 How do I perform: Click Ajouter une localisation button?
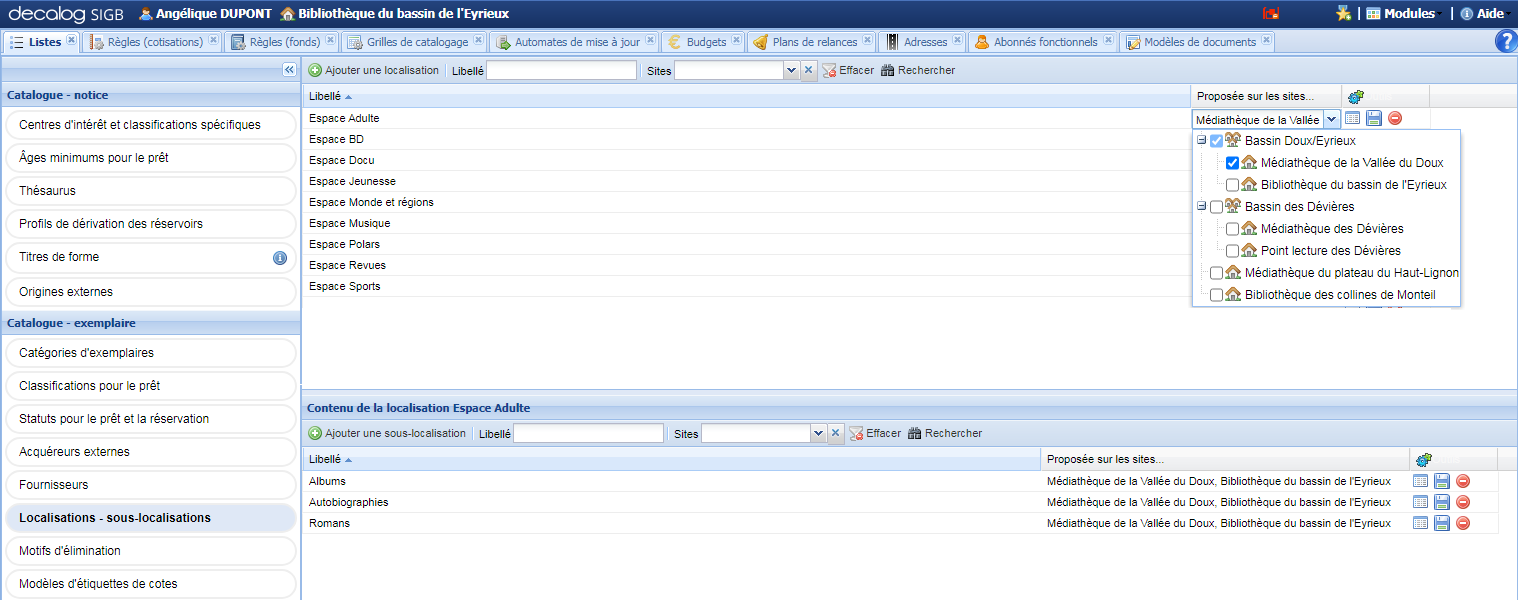(x=373, y=70)
